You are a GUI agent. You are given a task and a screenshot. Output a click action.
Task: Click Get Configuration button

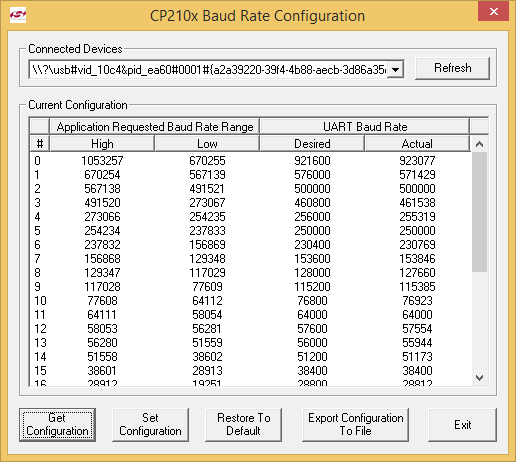point(57,425)
